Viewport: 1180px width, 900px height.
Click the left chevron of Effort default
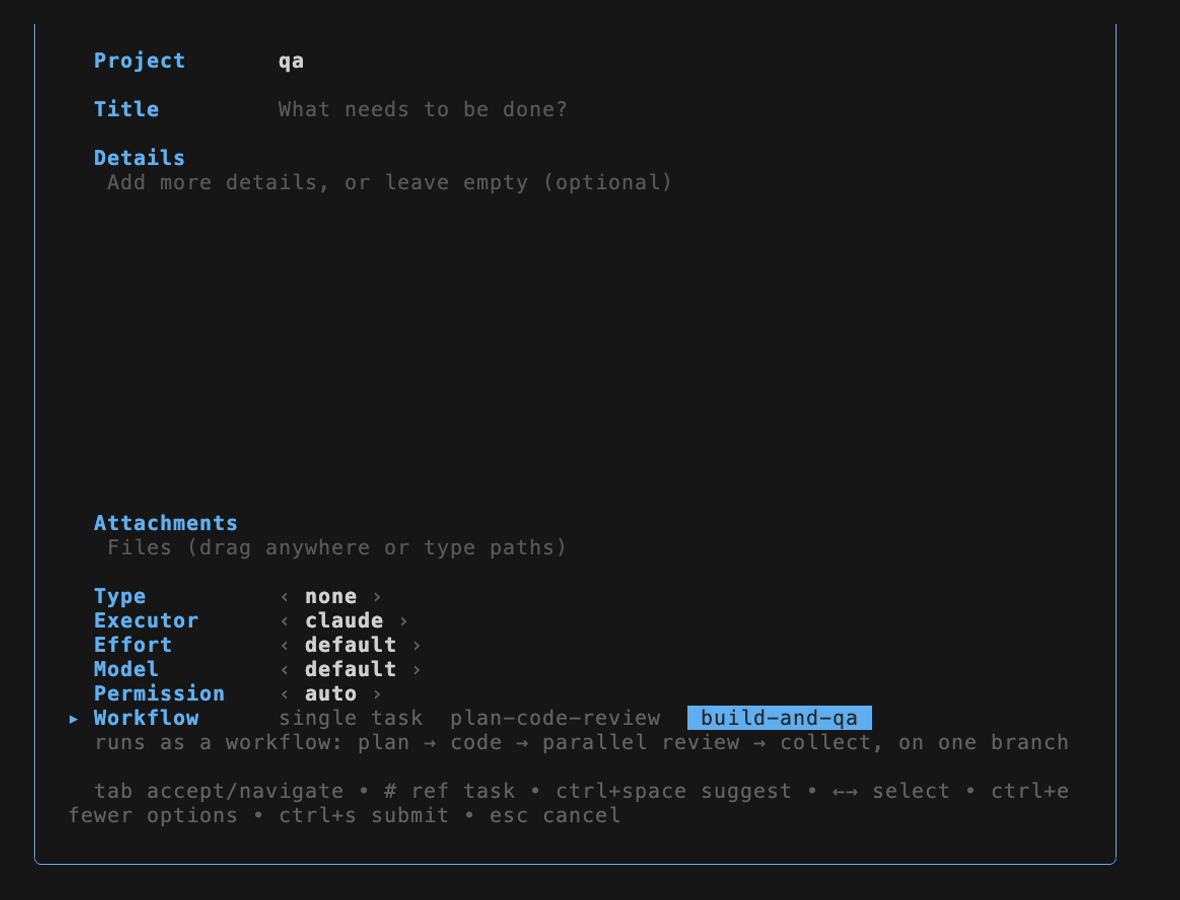[284, 646]
